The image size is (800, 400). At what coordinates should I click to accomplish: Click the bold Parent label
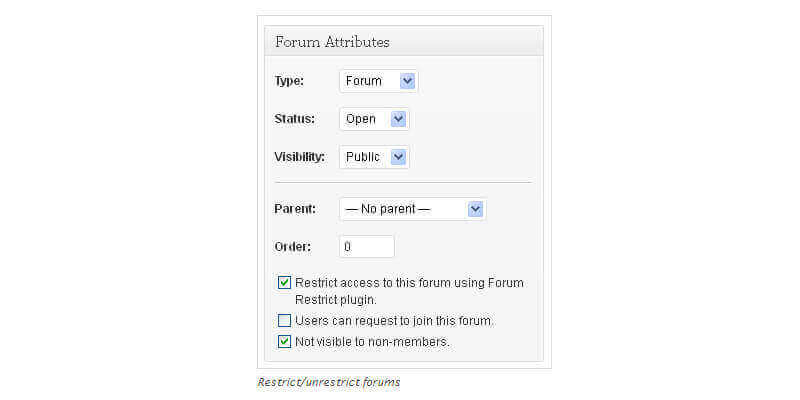(x=295, y=209)
